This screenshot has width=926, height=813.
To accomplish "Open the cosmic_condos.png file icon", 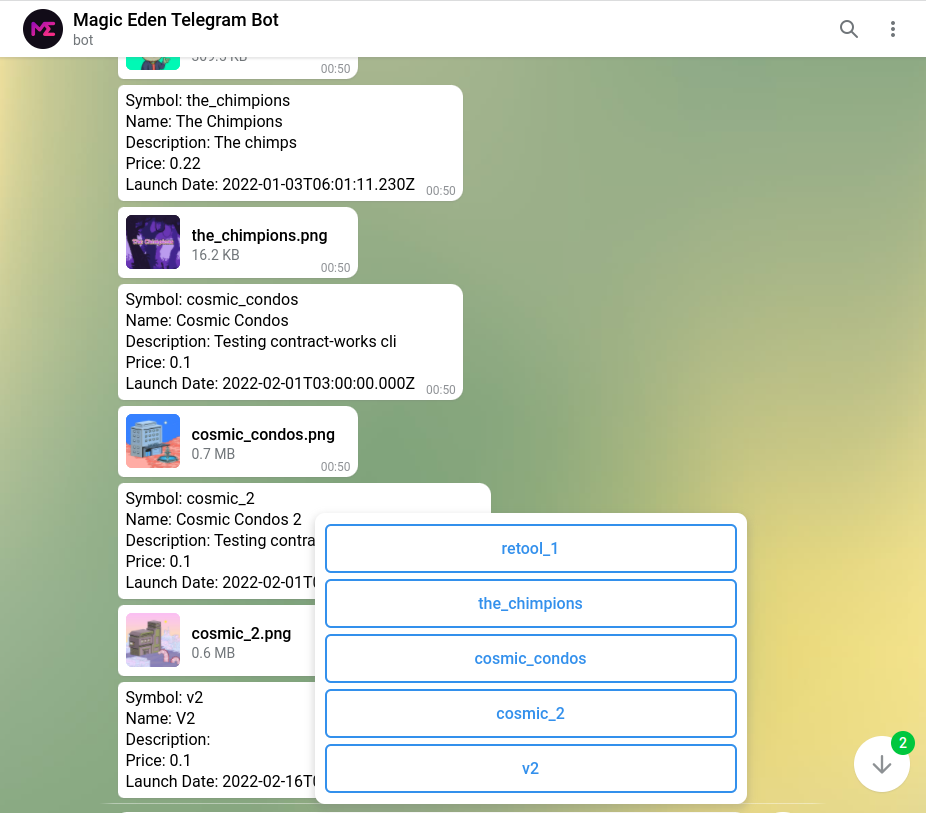I will [152, 441].
